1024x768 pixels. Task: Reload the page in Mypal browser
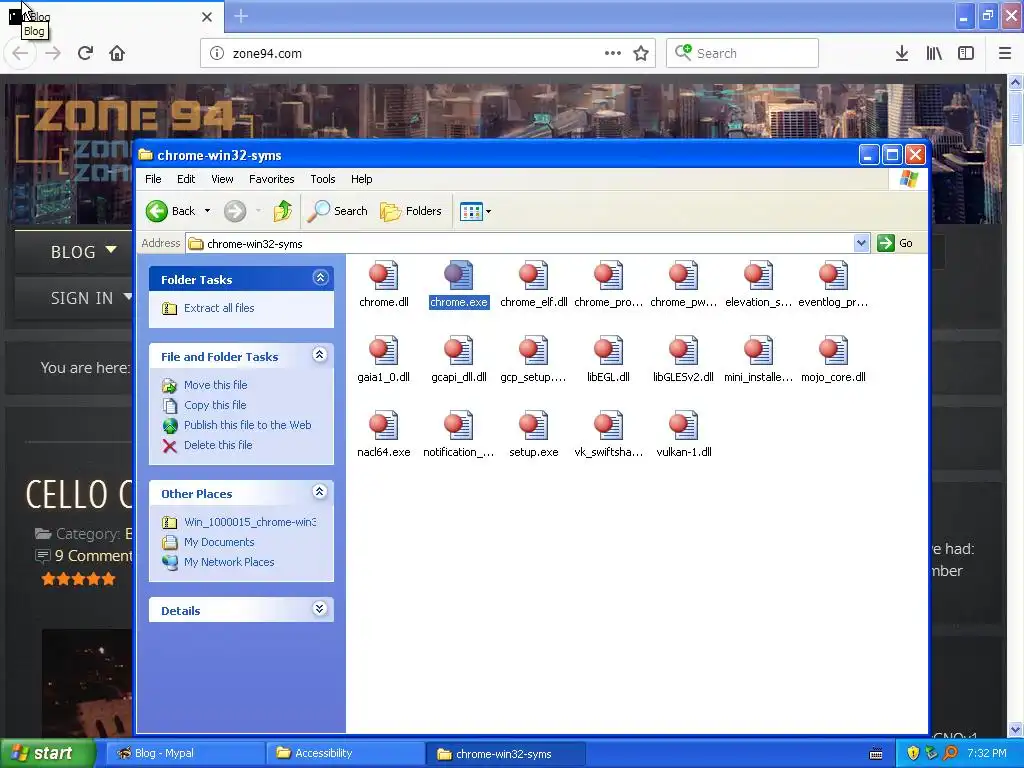coord(86,53)
